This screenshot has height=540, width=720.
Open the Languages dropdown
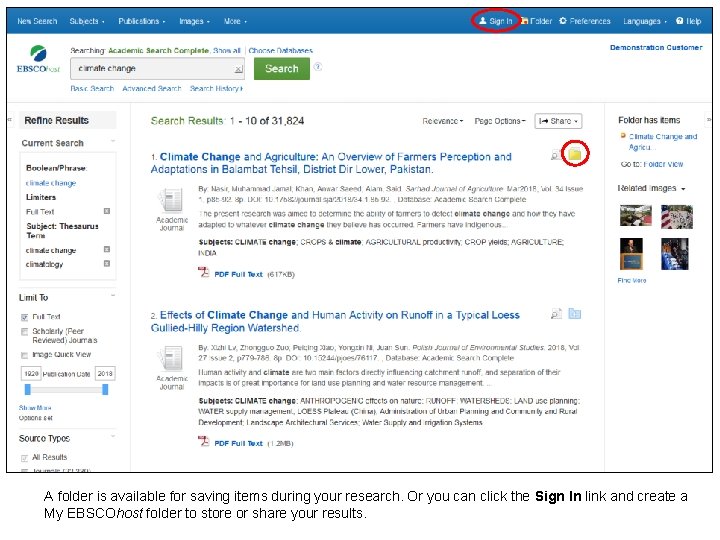point(644,21)
